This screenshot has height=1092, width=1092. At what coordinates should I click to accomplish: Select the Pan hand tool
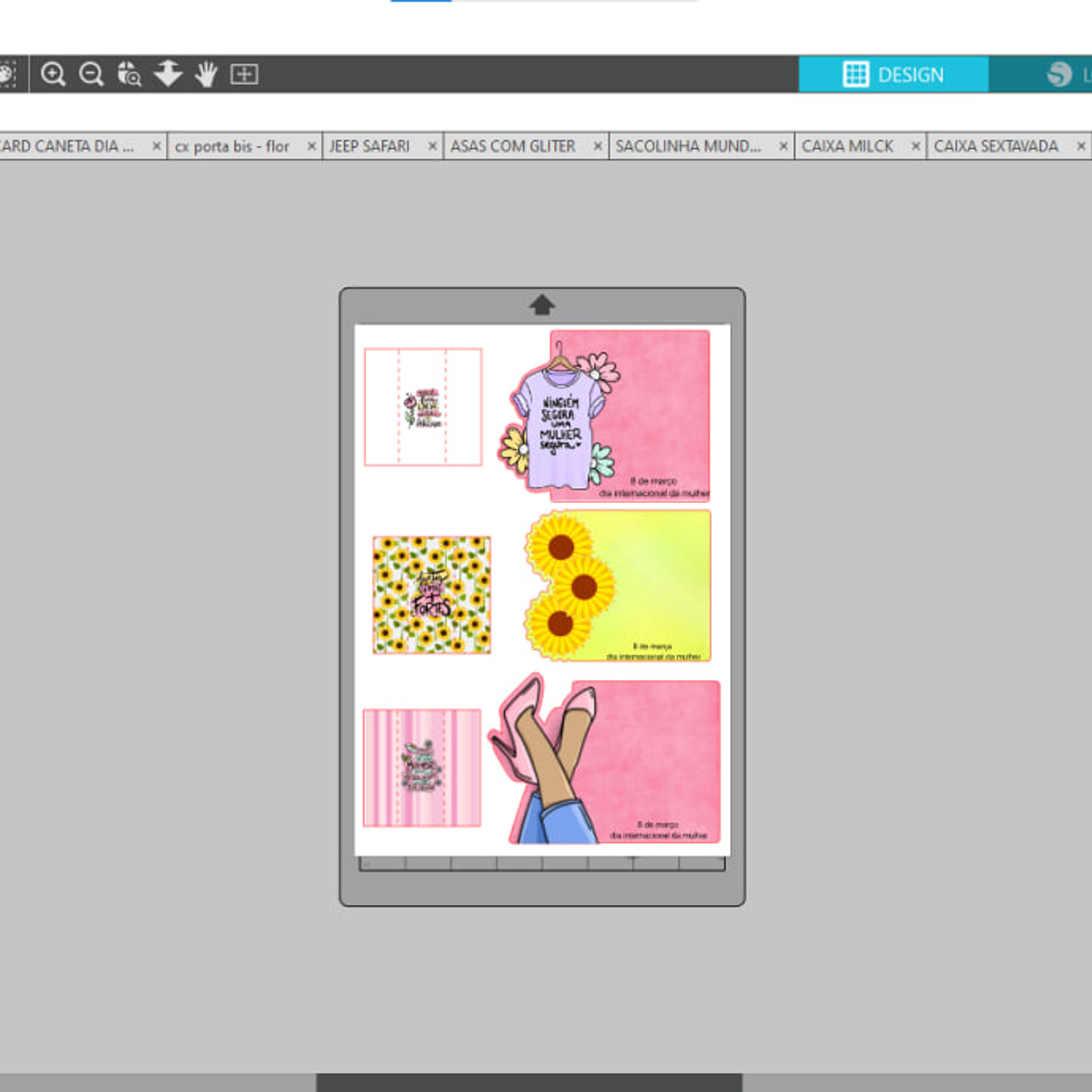point(207,74)
